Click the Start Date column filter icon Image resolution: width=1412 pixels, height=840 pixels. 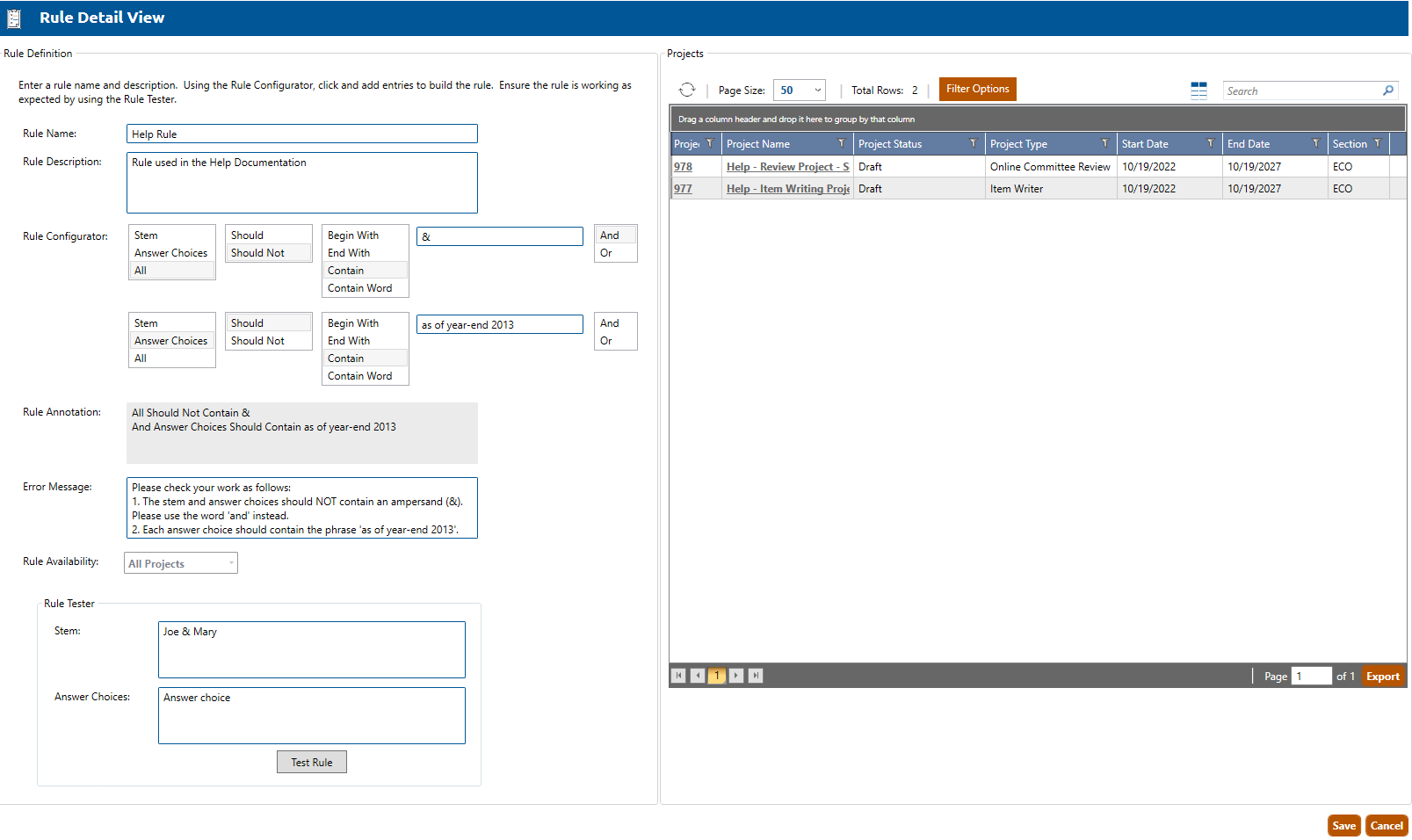1210,143
